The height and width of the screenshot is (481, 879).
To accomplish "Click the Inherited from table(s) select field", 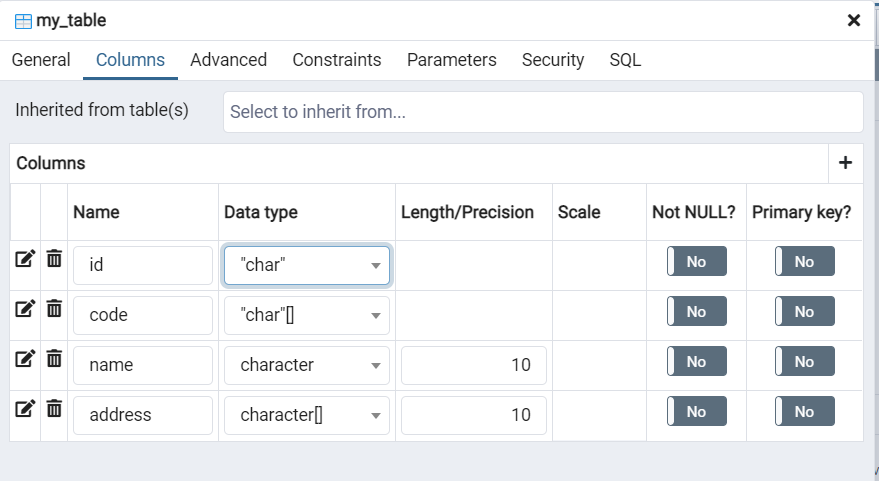I will (x=542, y=112).
